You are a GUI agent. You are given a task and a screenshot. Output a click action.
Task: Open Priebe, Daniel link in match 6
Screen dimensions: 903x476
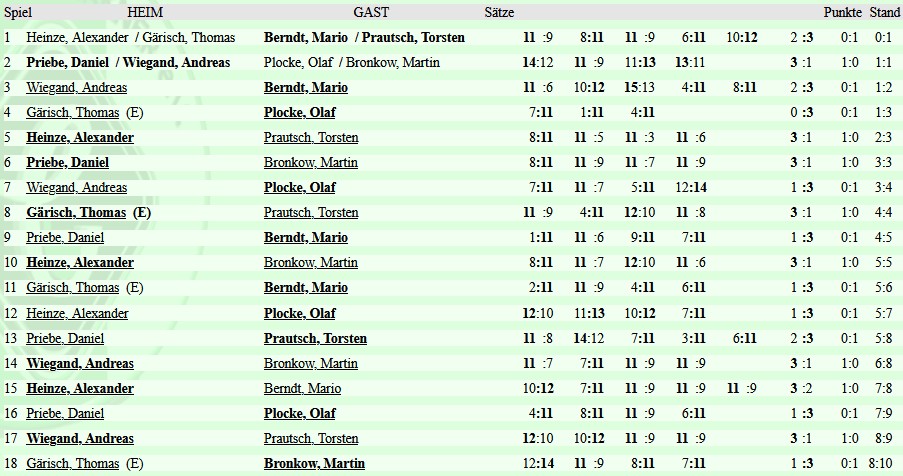pos(67,162)
